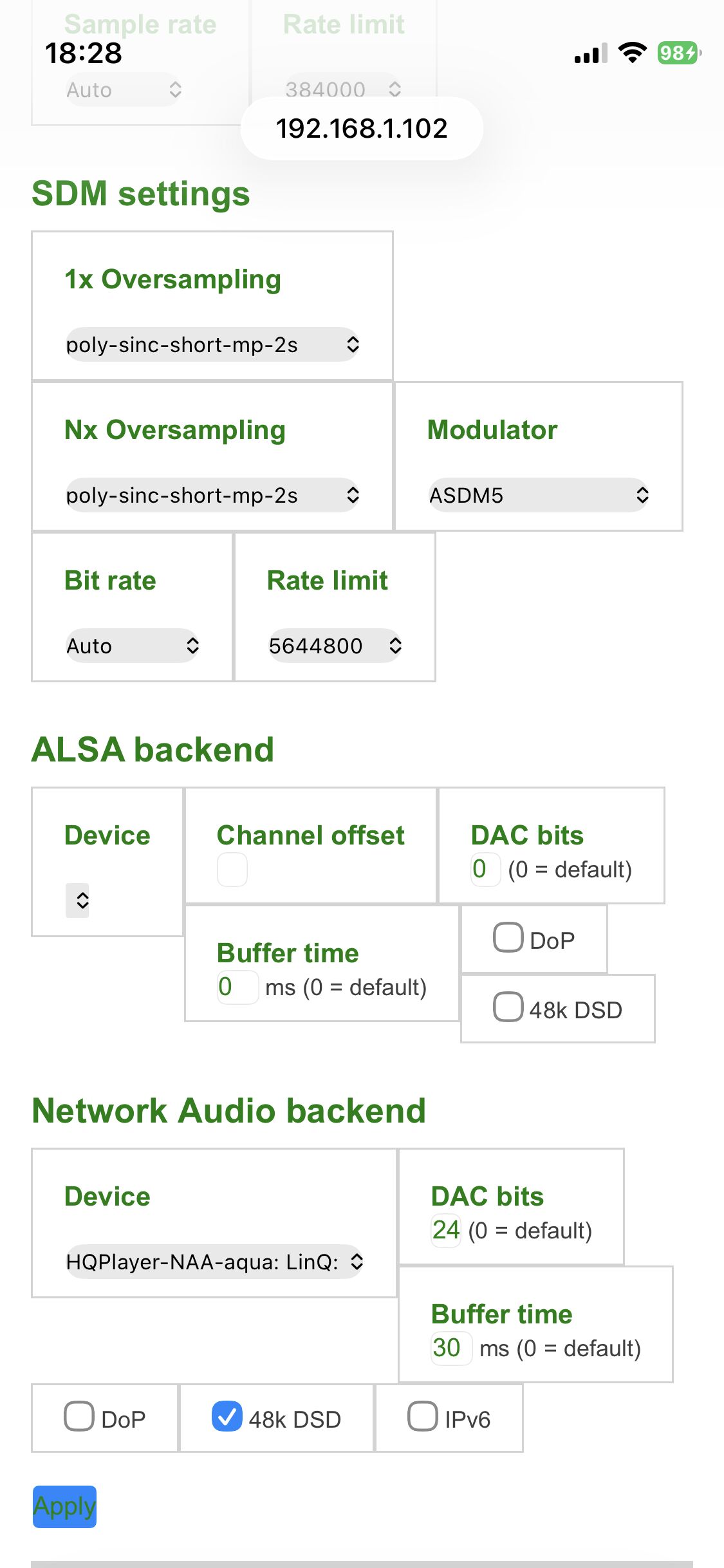
Task: Click the ALSA DAC bits field
Action: pyautogui.click(x=485, y=869)
